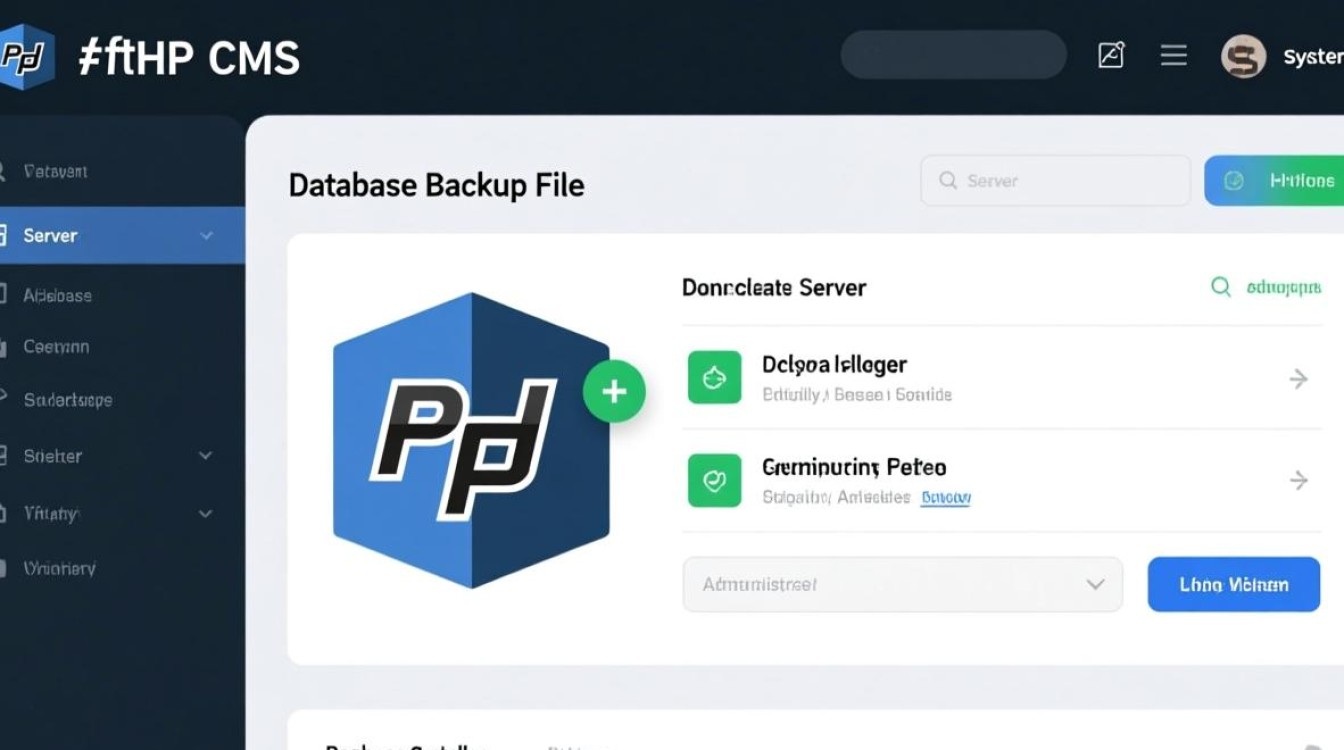This screenshot has width=1344, height=750.
Task: Click the arrow on Delgoa Ielloger row
Action: coord(1298,378)
